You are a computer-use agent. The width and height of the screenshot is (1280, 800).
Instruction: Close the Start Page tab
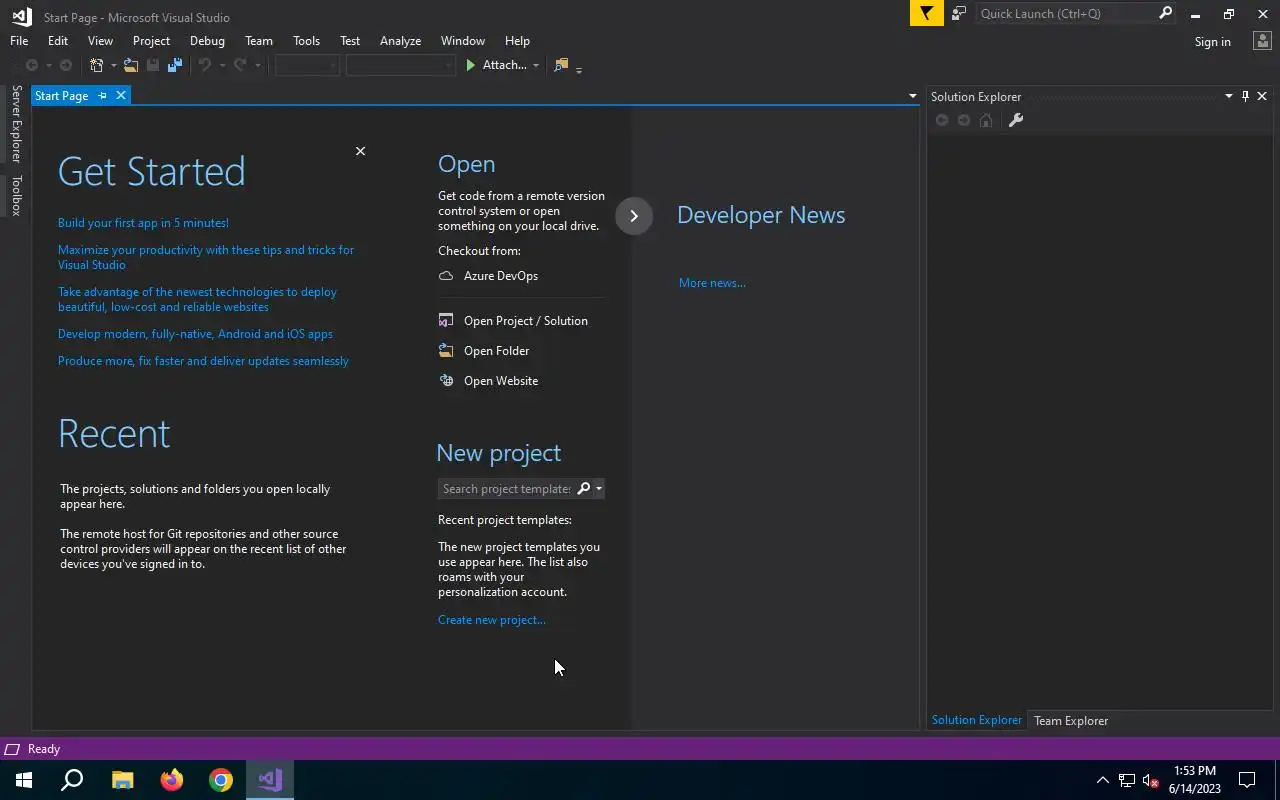121,95
